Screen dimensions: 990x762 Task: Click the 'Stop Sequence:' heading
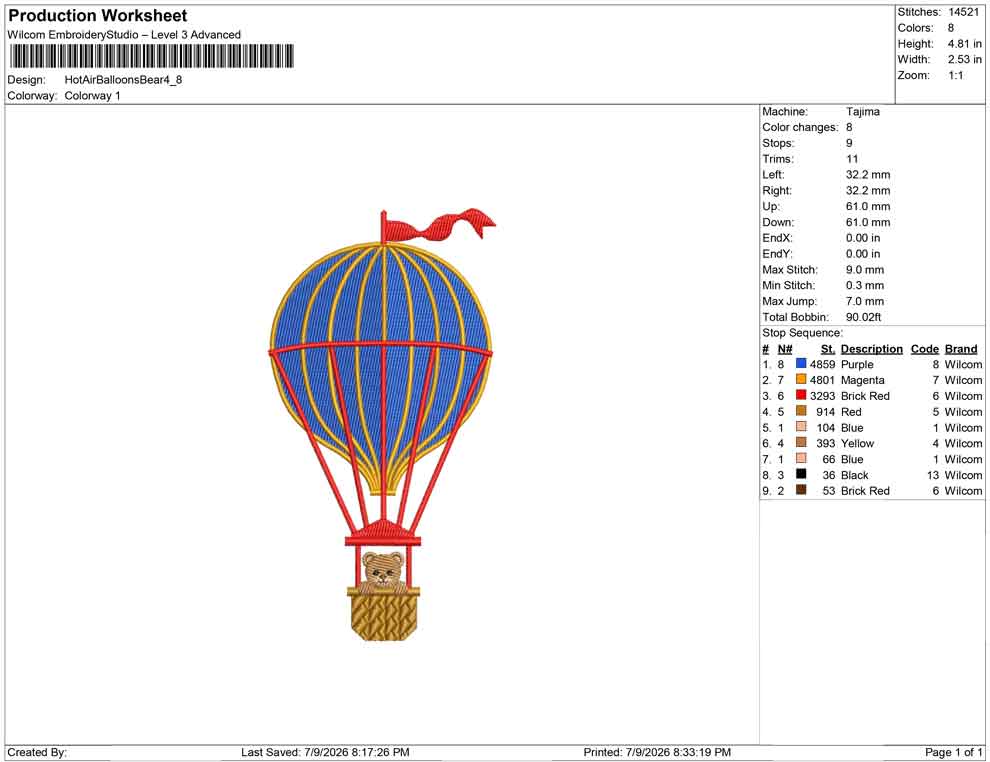802,333
